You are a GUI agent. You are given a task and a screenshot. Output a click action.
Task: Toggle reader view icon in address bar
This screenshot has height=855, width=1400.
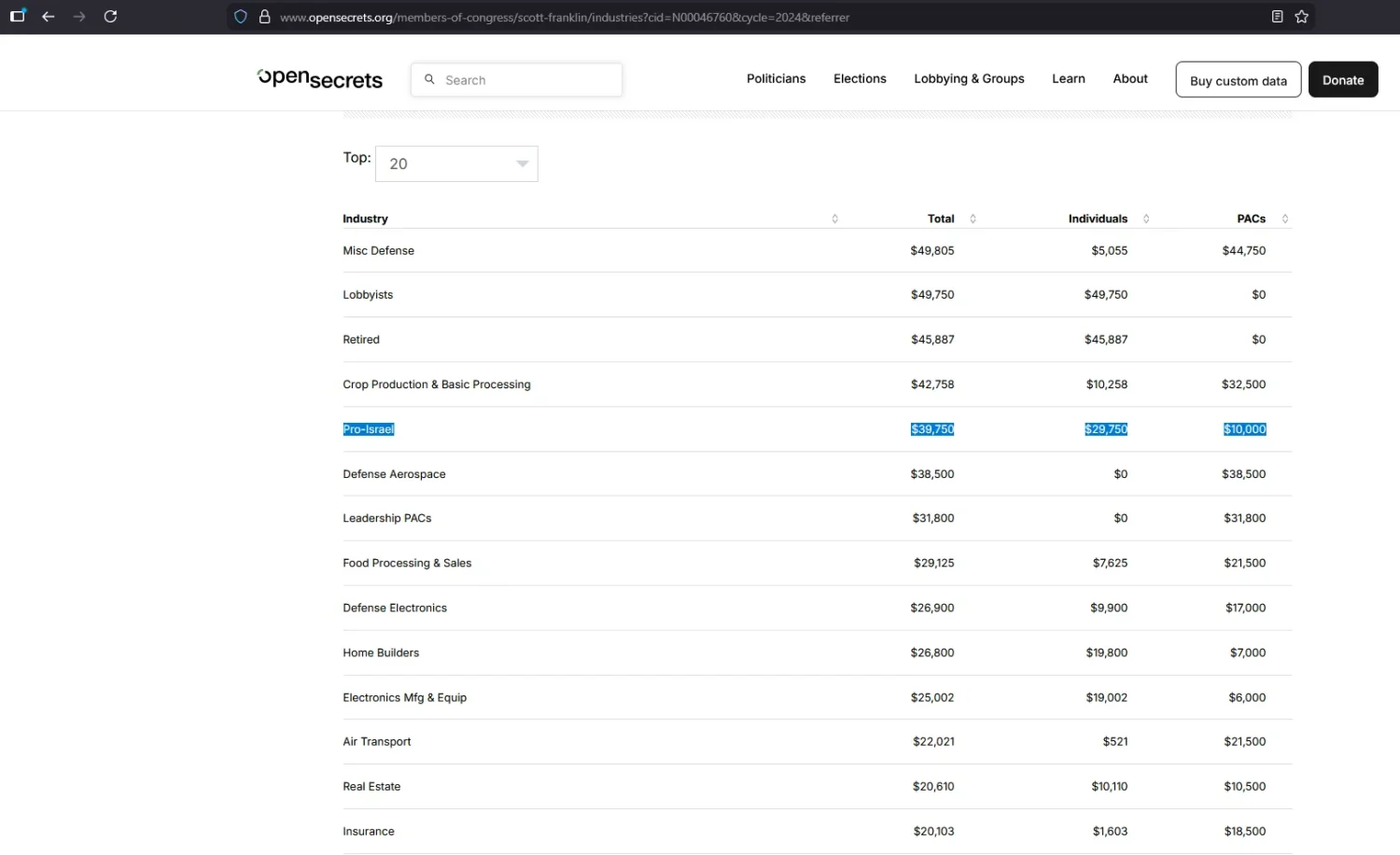pyautogui.click(x=1278, y=17)
